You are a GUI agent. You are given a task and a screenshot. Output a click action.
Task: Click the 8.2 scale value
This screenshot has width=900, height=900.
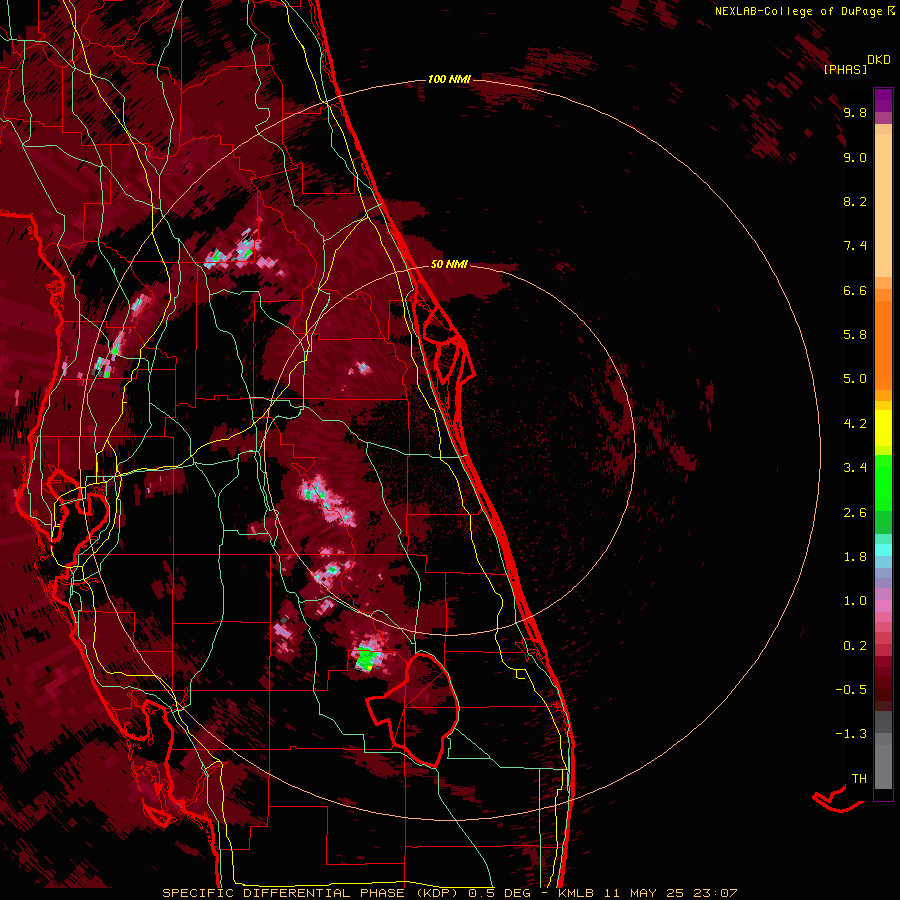tap(855, 202)
